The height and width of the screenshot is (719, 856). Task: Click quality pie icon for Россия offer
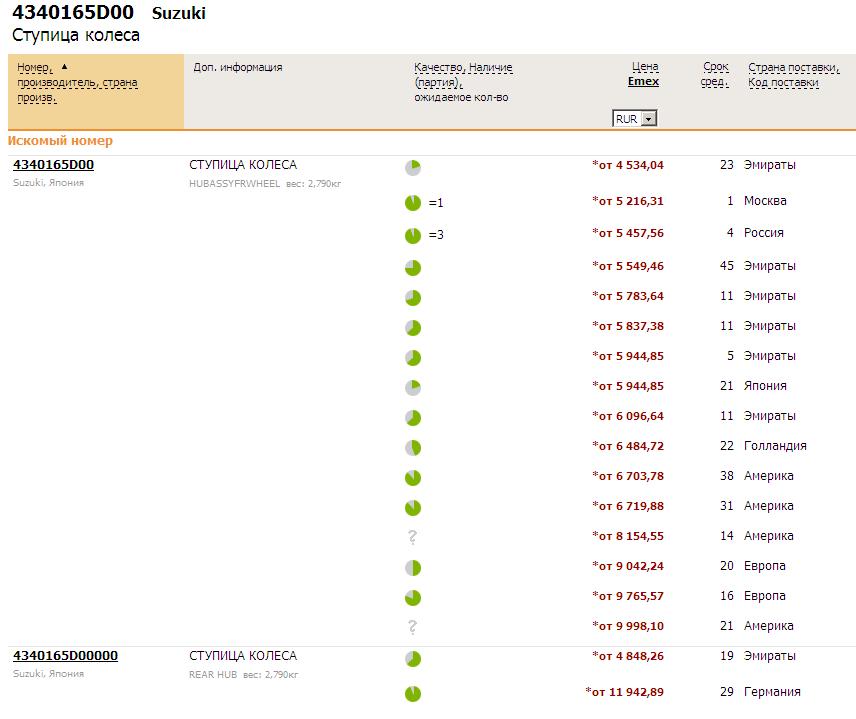(413, 236)
